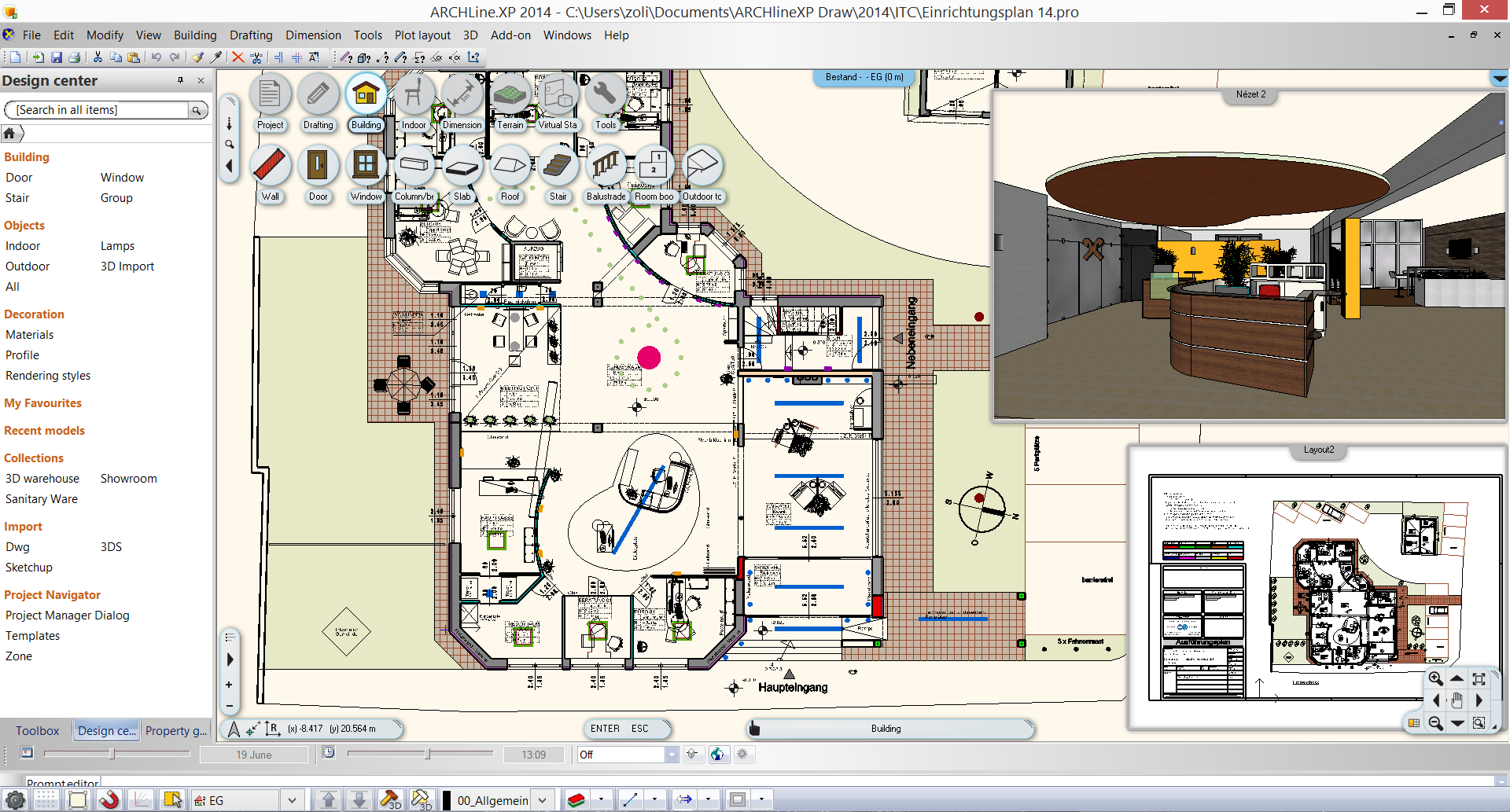The image size is (1510, 812).
Task: Expand arrow next to line type button
Action: point(654,799)
